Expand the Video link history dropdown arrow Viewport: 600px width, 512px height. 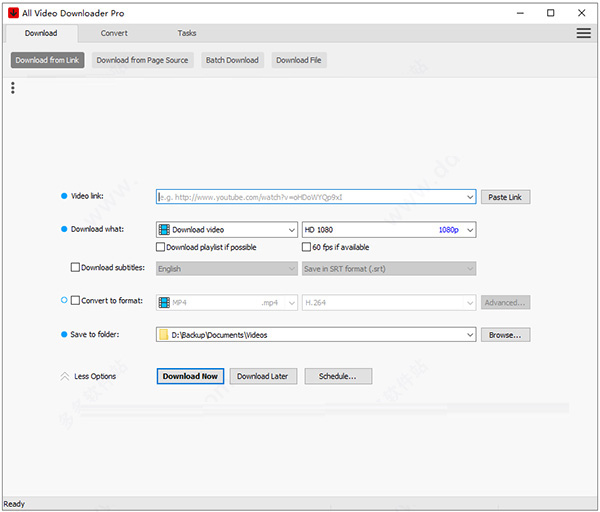pos(470,197)
